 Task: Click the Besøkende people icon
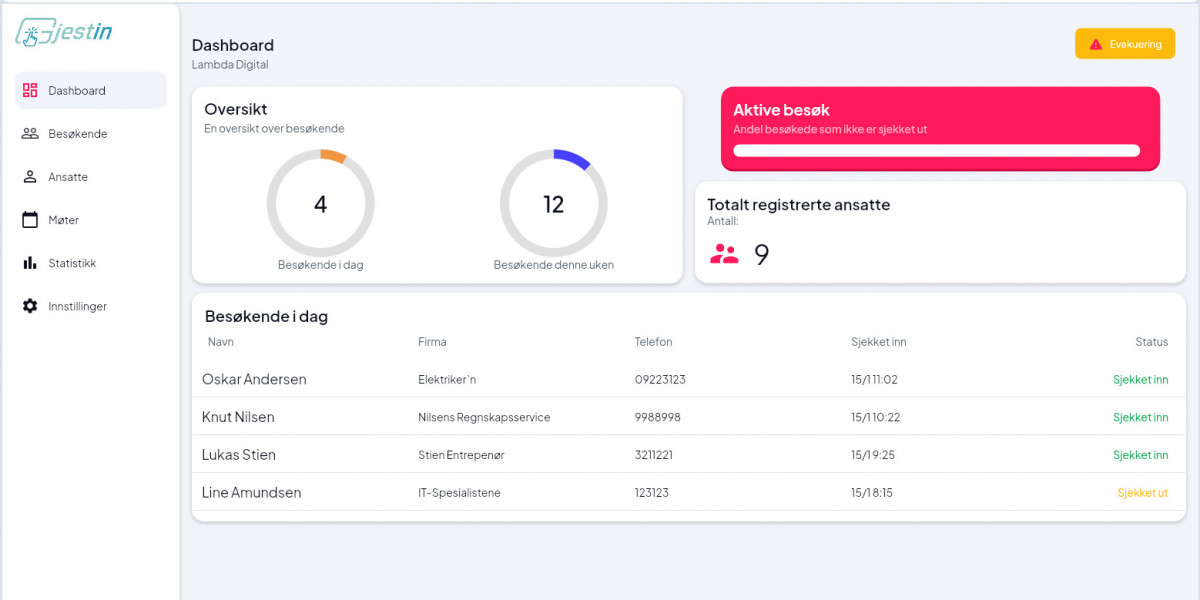[x=30, y=134]
